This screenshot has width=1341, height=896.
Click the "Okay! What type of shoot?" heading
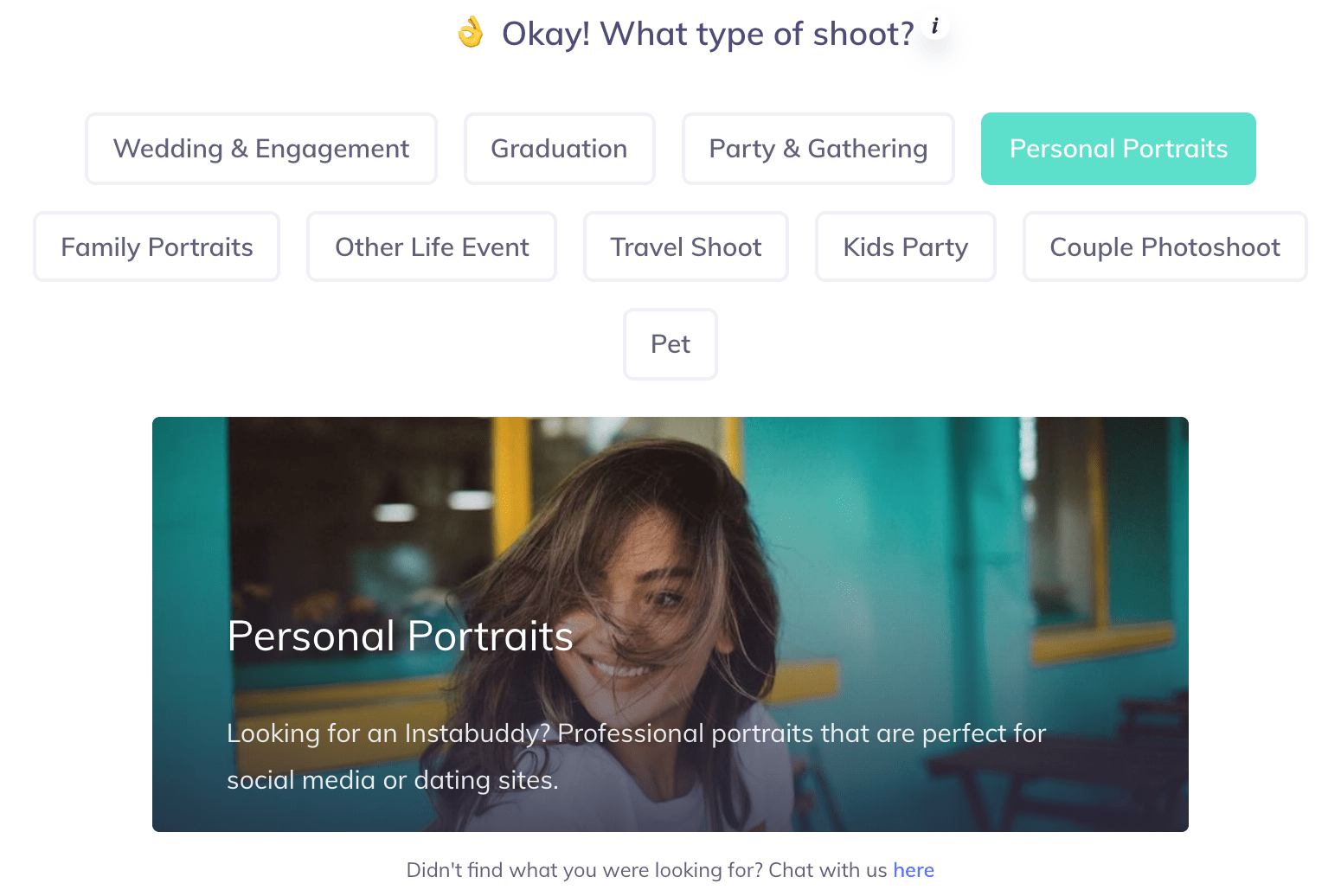(708, 35)
